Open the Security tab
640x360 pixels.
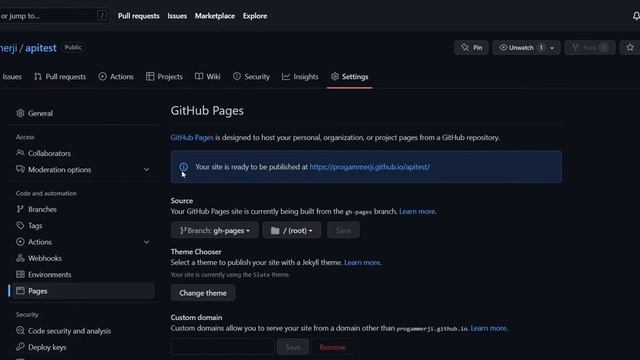coord(251,77)
